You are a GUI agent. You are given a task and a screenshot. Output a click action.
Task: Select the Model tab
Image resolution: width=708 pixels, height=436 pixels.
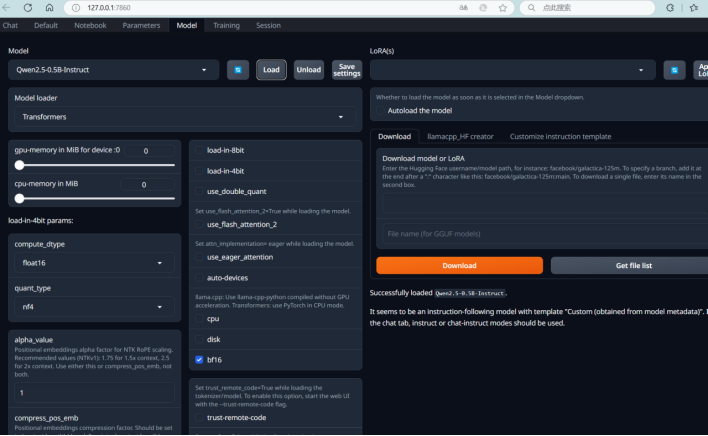point(186,25)
